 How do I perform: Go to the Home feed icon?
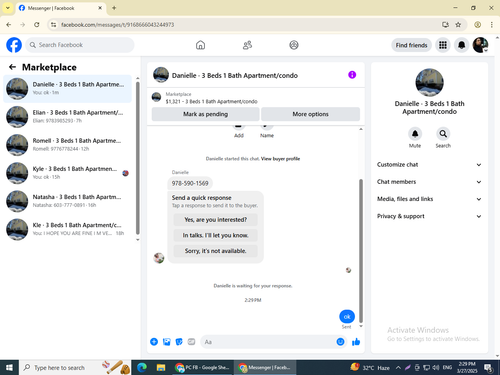pyautogui.click(x=200, y=45)
